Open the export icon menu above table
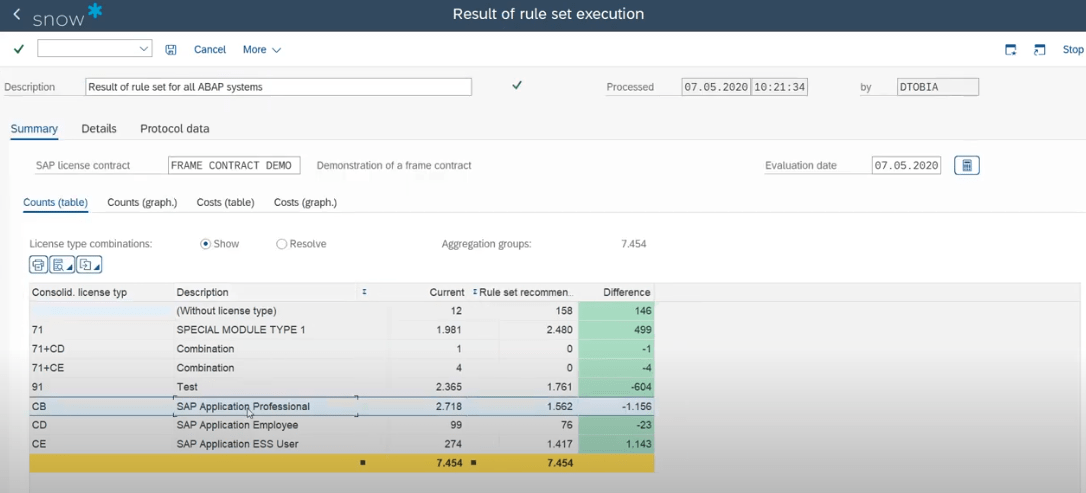 pyautogui.click(x=89, y=265)
